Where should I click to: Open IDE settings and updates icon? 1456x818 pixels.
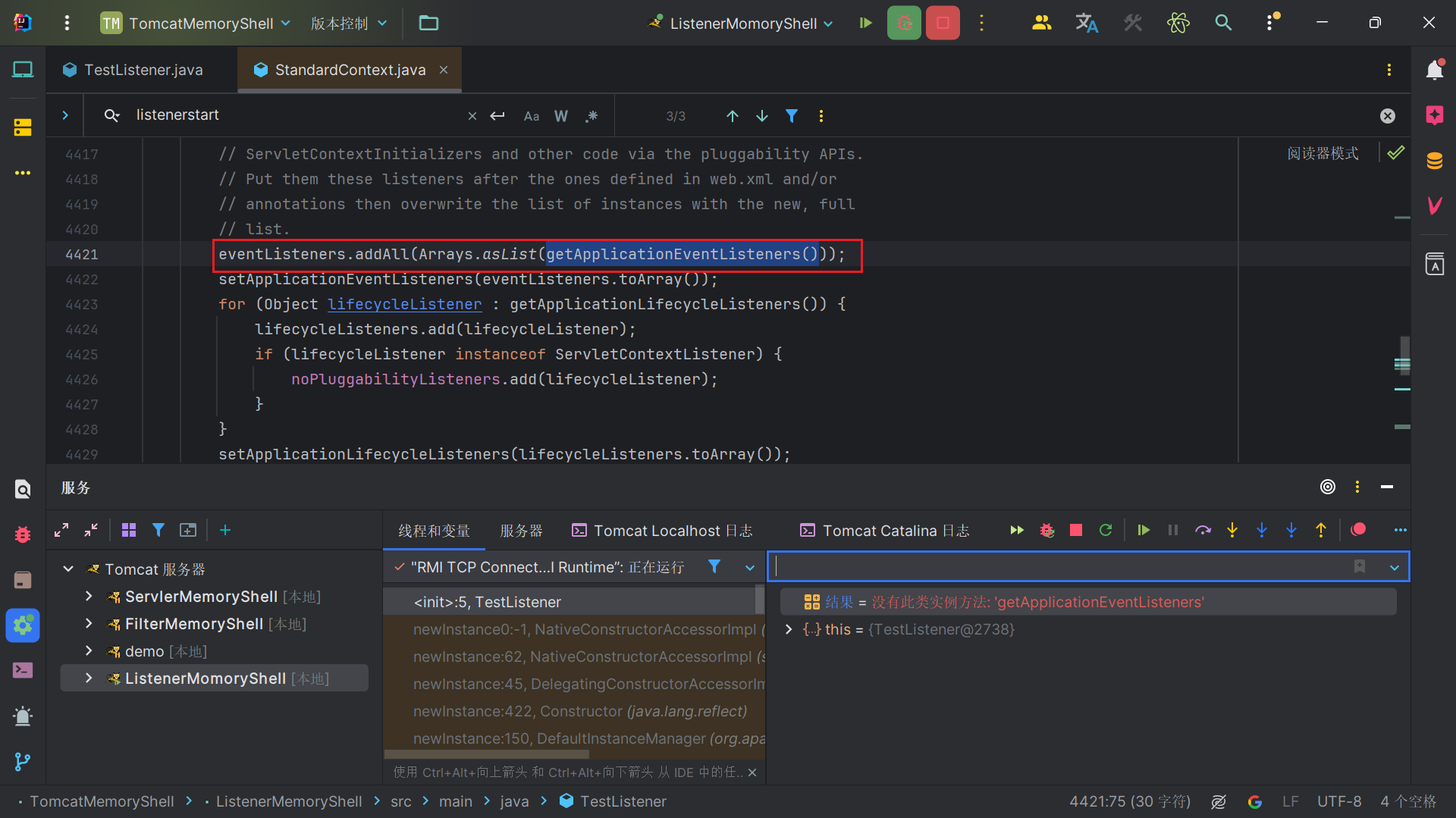1271,23
